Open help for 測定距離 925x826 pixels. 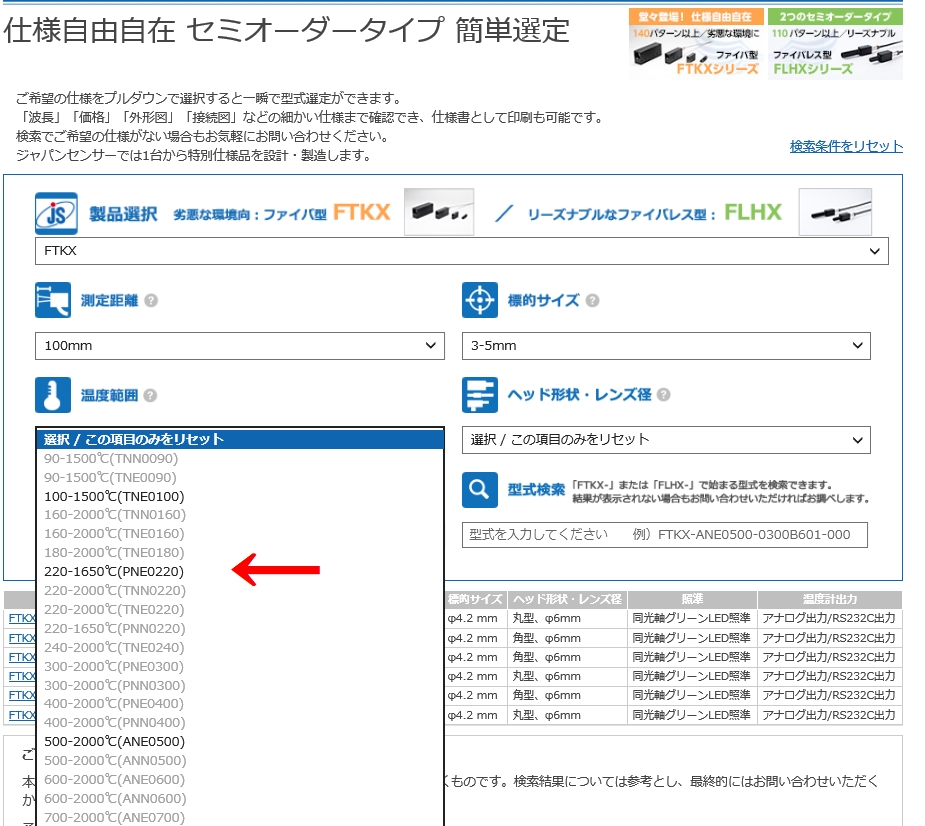pos(151,301)
